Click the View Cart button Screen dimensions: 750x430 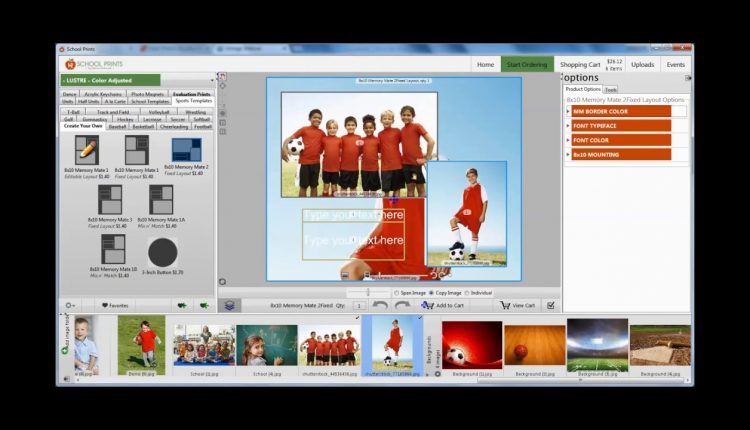tap(518, 305)
